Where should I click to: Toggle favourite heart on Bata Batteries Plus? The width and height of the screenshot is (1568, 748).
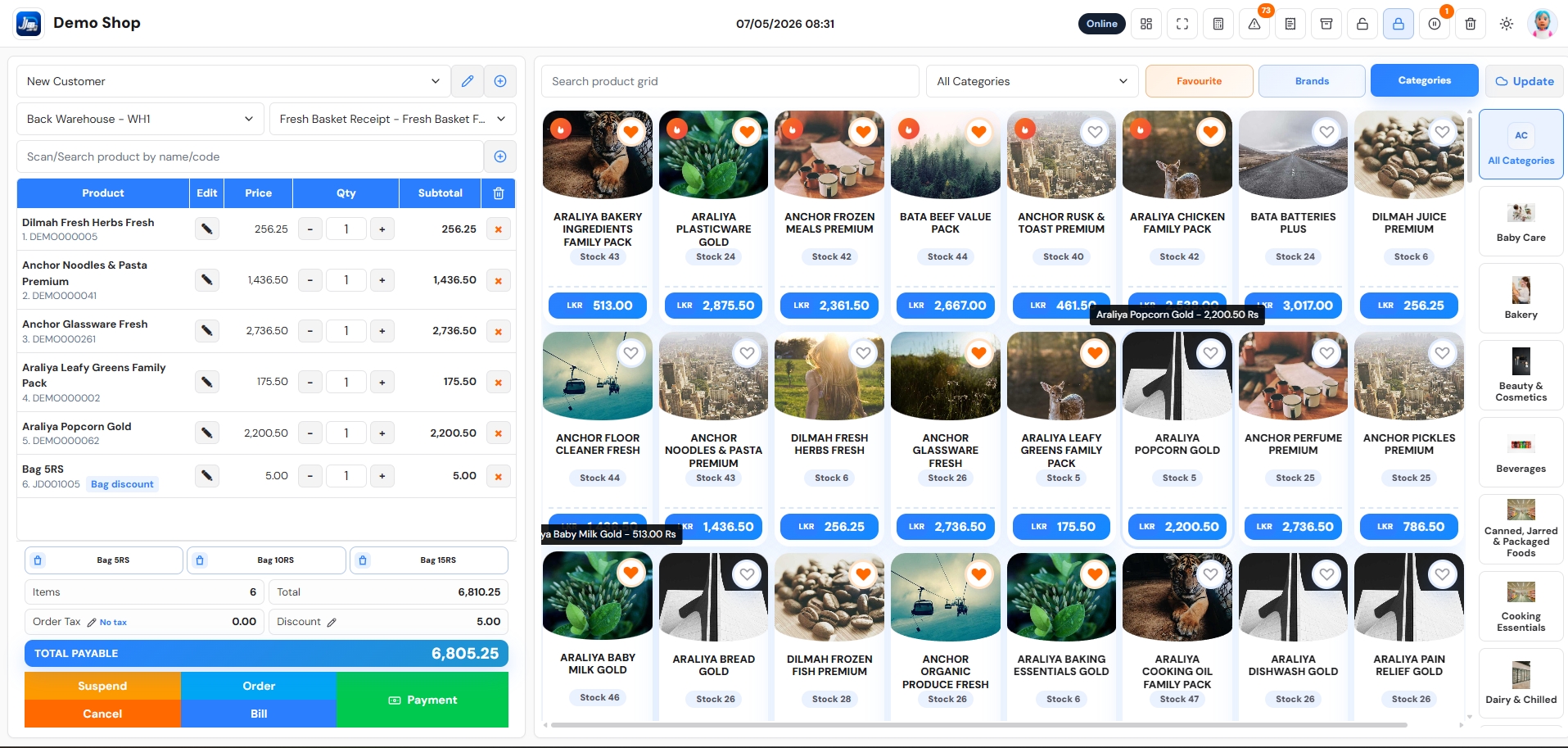[1326, 132]
